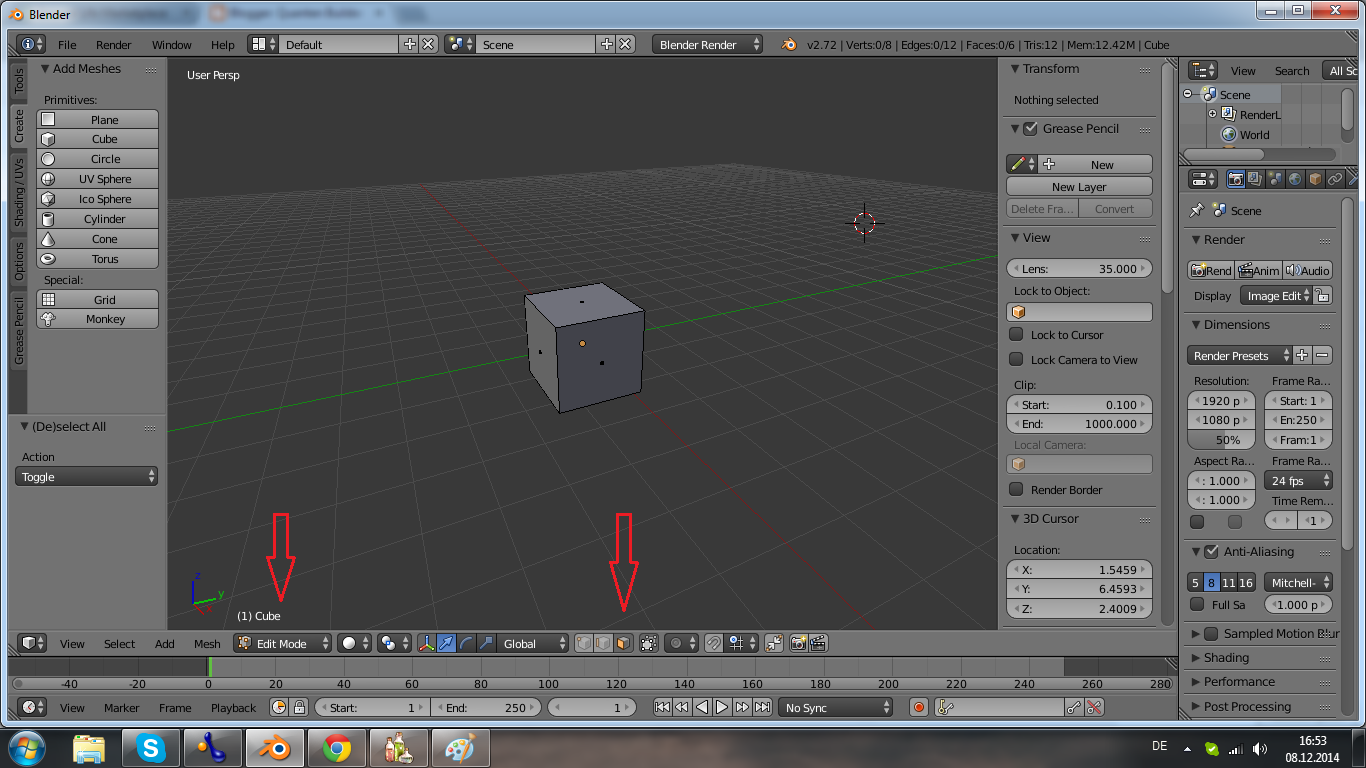Open the World properties panel icon
The image size is (1366, 768).
pos(1295,179)
